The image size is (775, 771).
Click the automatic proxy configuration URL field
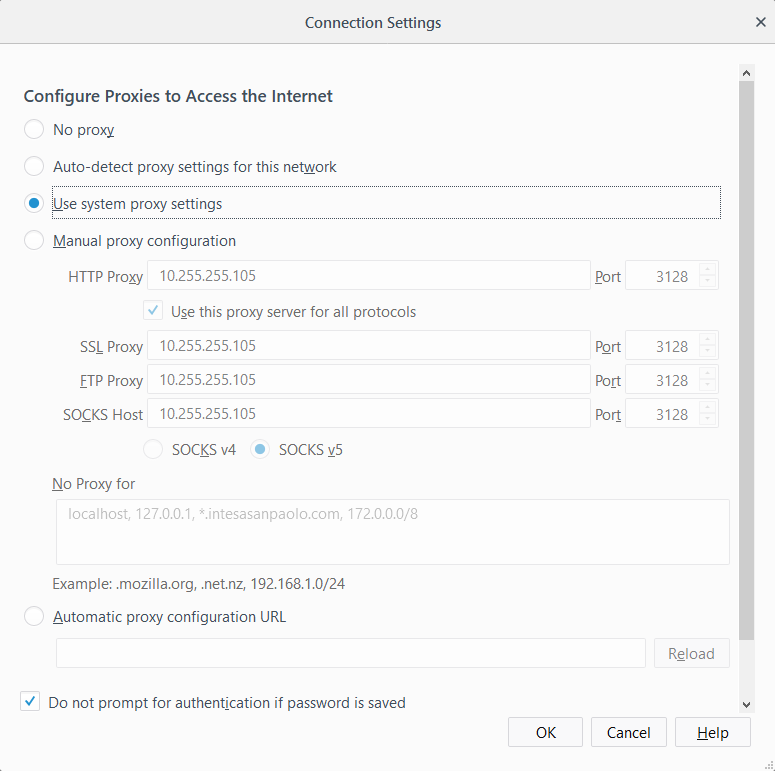[x=350, y=653]
